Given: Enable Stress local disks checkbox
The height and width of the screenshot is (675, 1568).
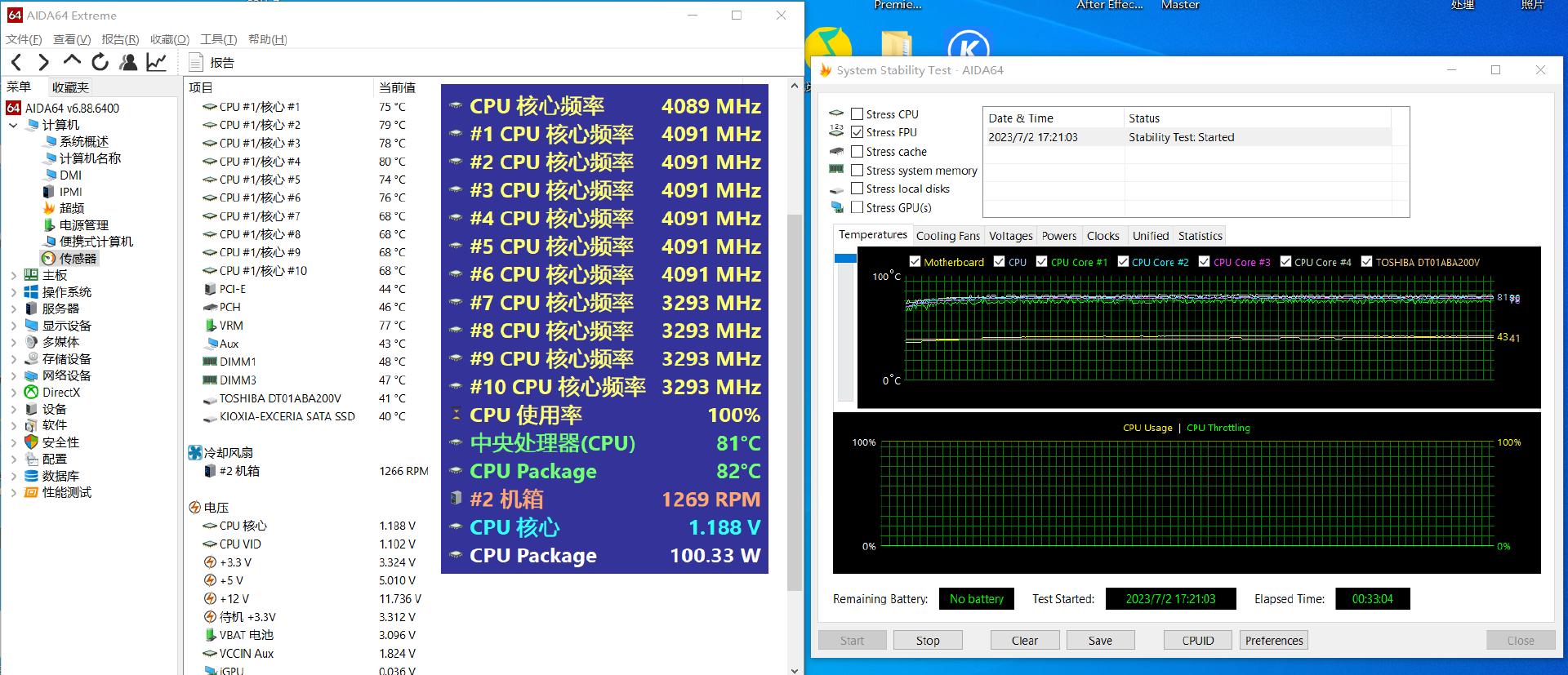Looking at the screenshot, I should tap(857, 189).
